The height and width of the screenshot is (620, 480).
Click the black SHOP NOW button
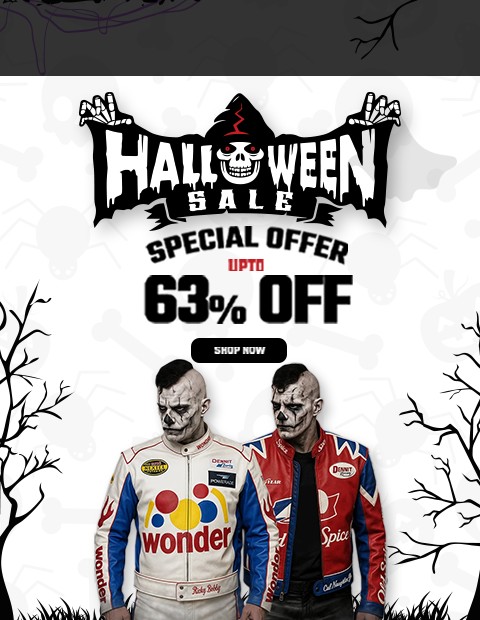tap(239, 350)
